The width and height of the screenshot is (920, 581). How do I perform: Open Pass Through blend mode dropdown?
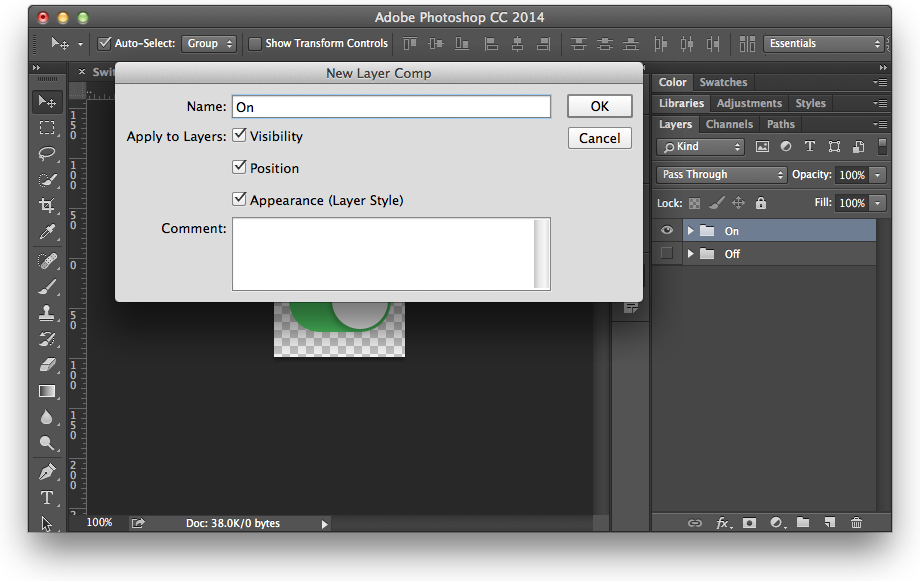(721, 174)
